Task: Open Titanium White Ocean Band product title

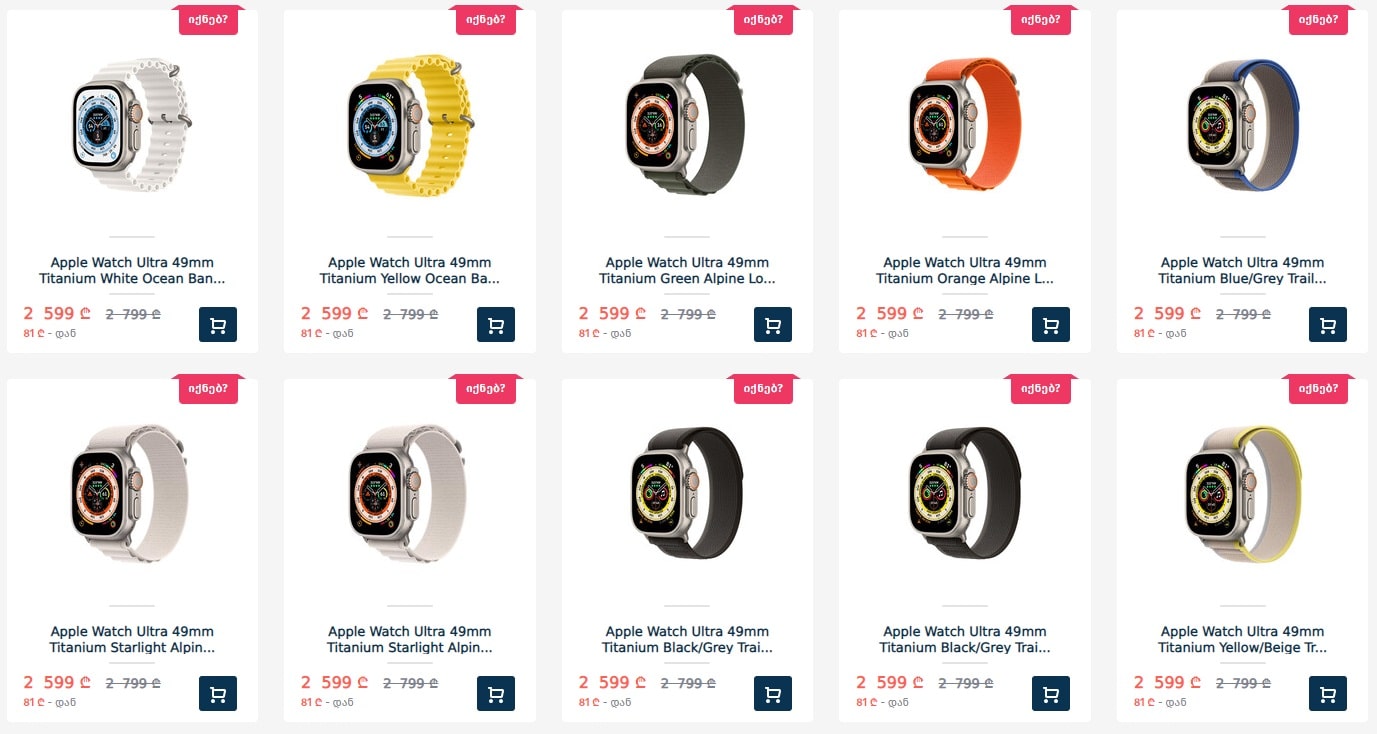Action: click(x=132, y=271)
